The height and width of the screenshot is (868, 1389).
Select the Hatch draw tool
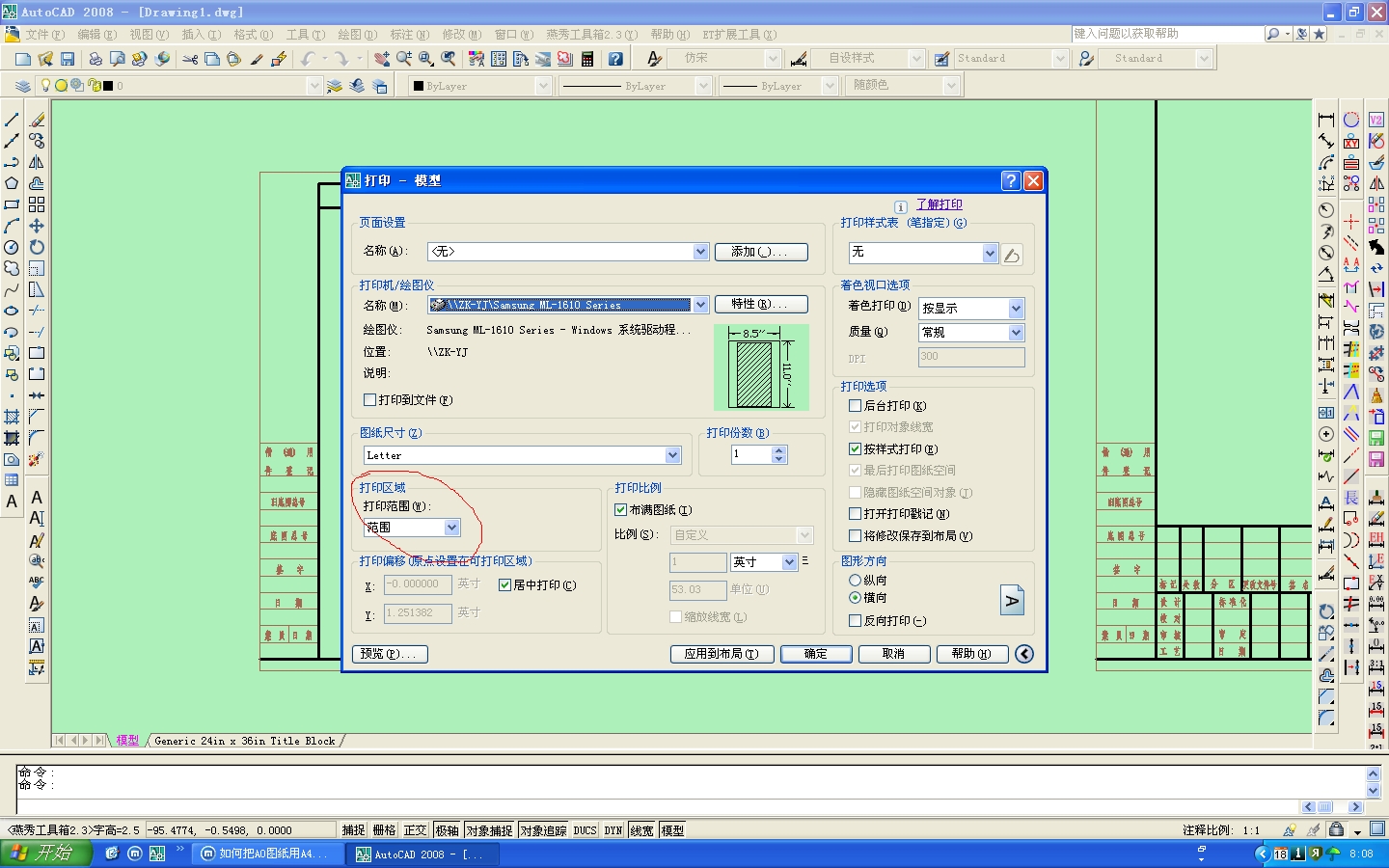(x=12, y=417)
